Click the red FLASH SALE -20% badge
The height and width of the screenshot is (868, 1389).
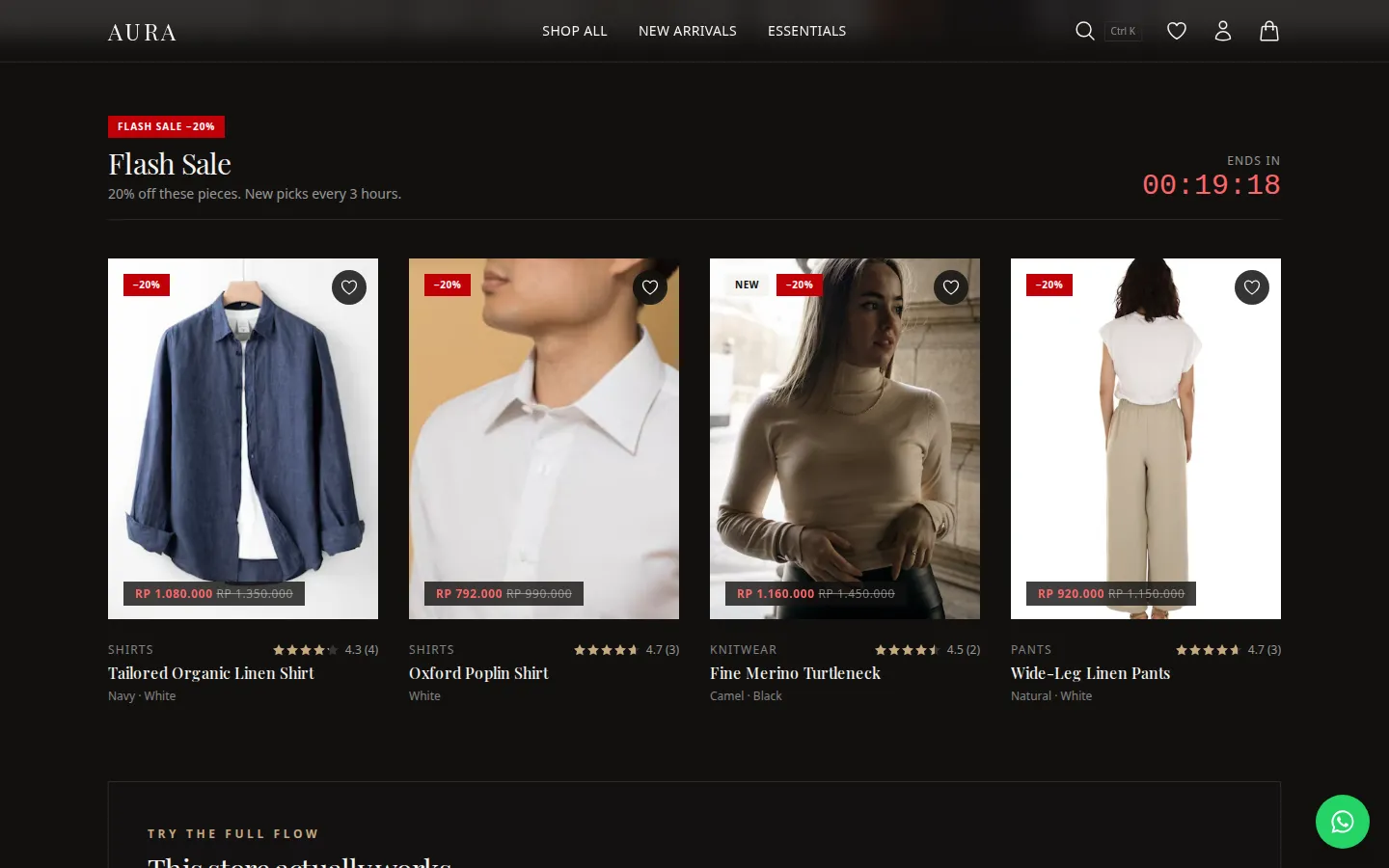(x=166, y=126)
